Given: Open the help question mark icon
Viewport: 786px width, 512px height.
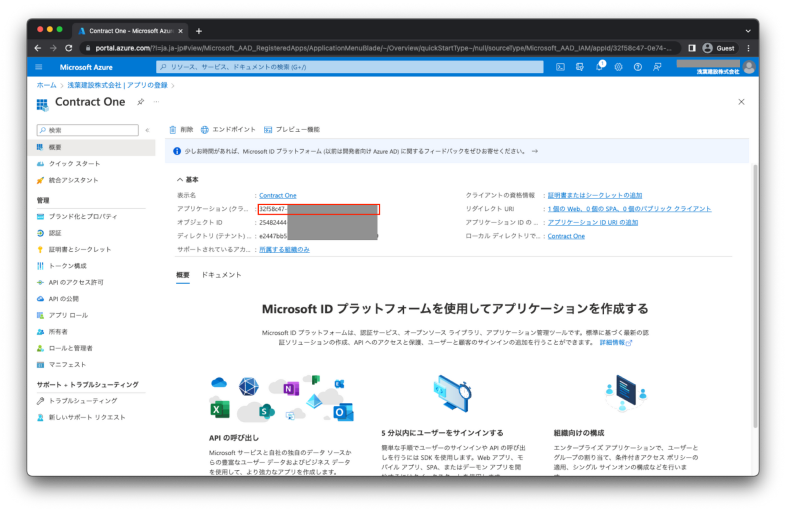Looking at the screenshot, I should pyautogui.click(x=638, y=67).
